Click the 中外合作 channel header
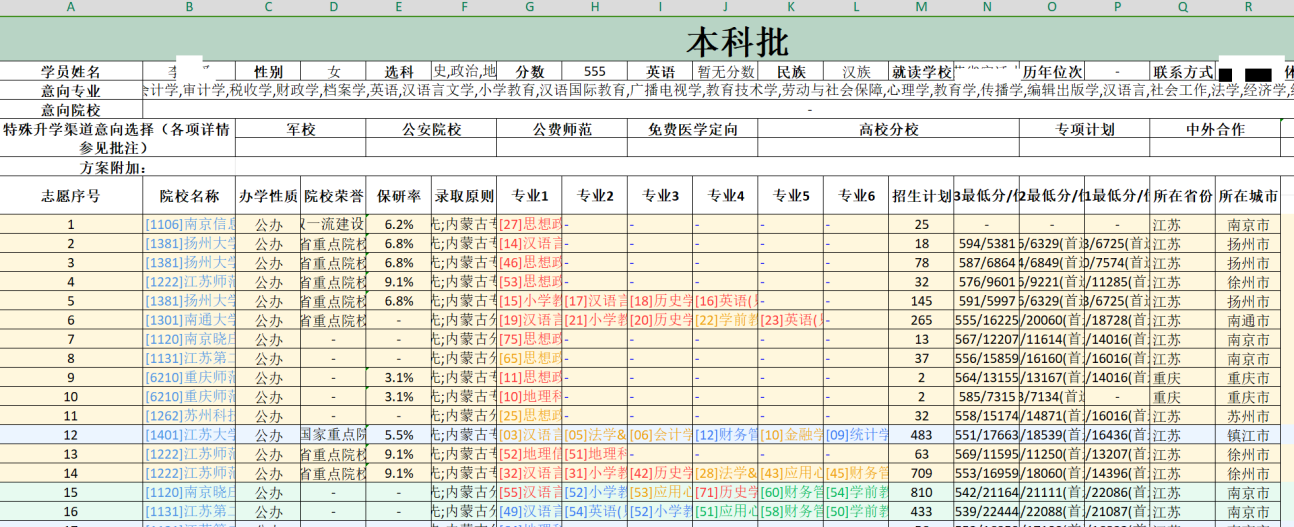The height and width of the screenshot is (527, 1294). 1215,129
